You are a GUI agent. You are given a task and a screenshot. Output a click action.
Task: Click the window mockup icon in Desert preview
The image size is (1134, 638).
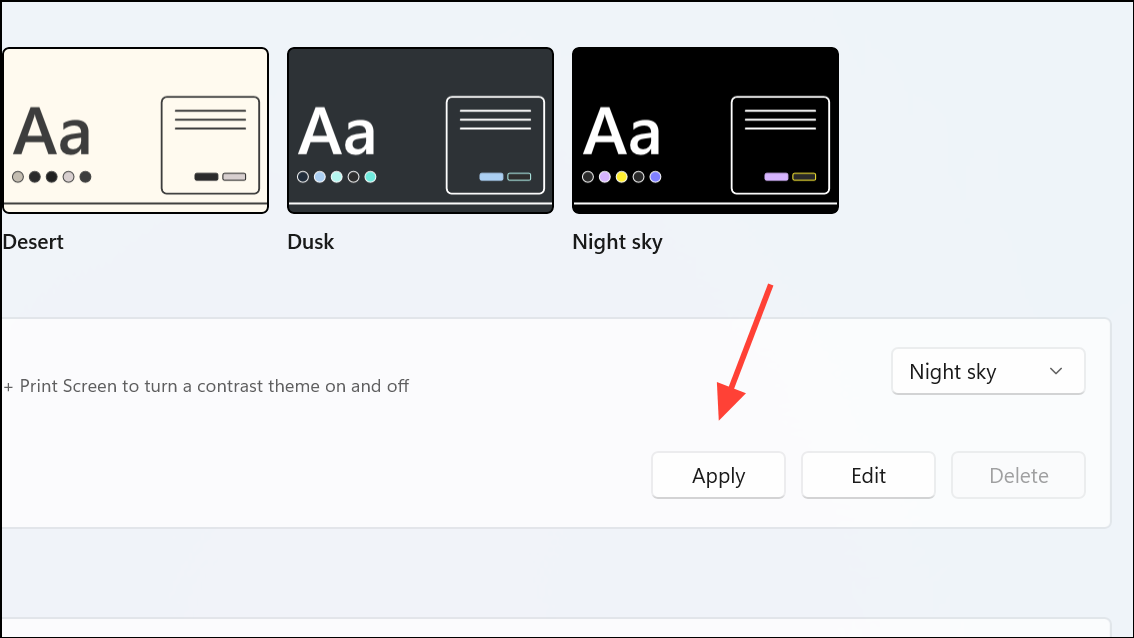pyautogui.click(x=210, y=145)
